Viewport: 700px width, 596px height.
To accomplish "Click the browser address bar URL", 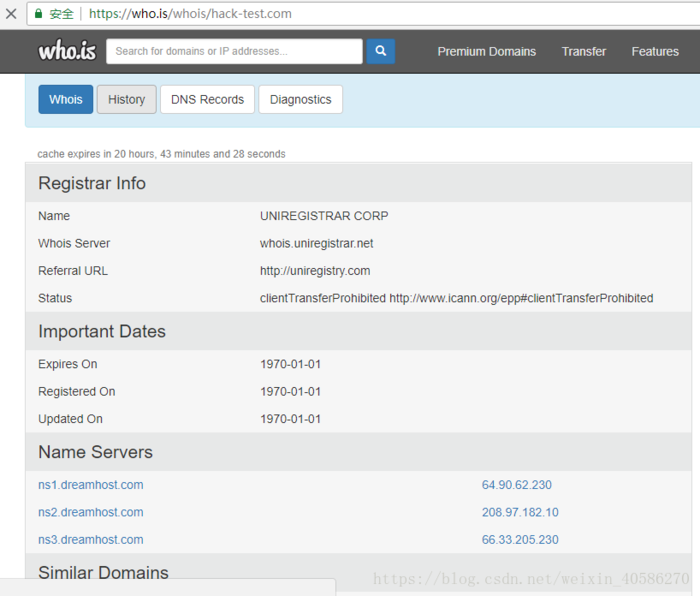I will (190, 14).
